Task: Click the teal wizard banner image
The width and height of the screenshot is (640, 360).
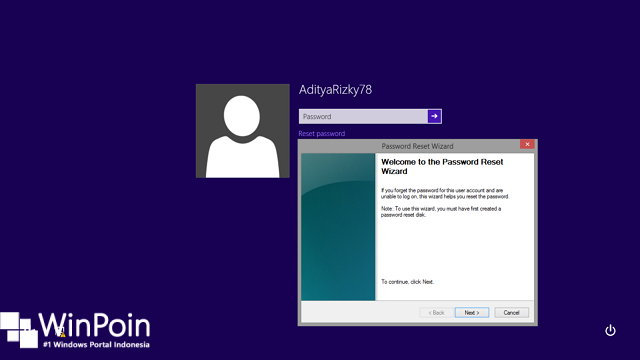Action: click(338, 227)
